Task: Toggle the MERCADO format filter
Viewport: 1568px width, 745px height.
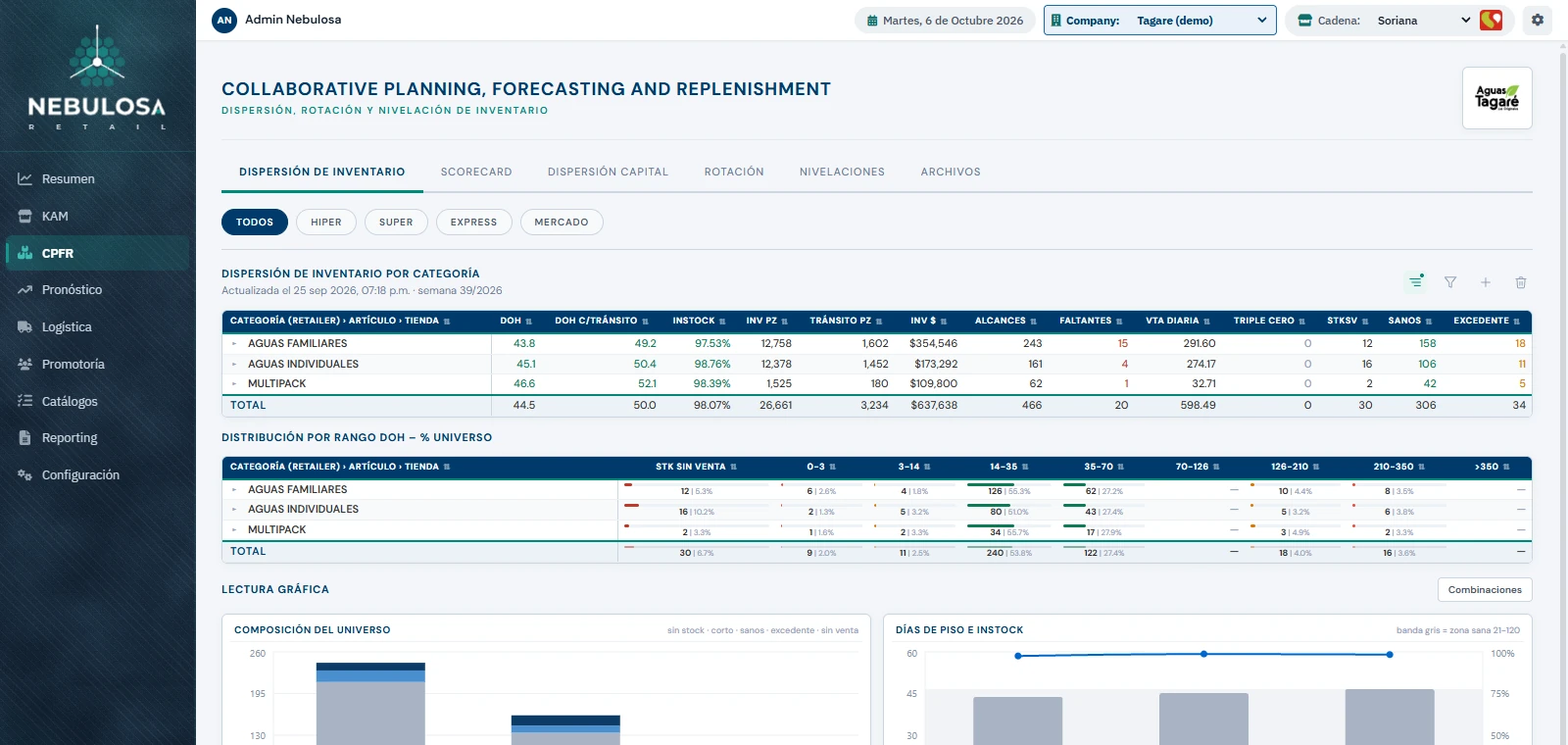Action: [562, 223]
